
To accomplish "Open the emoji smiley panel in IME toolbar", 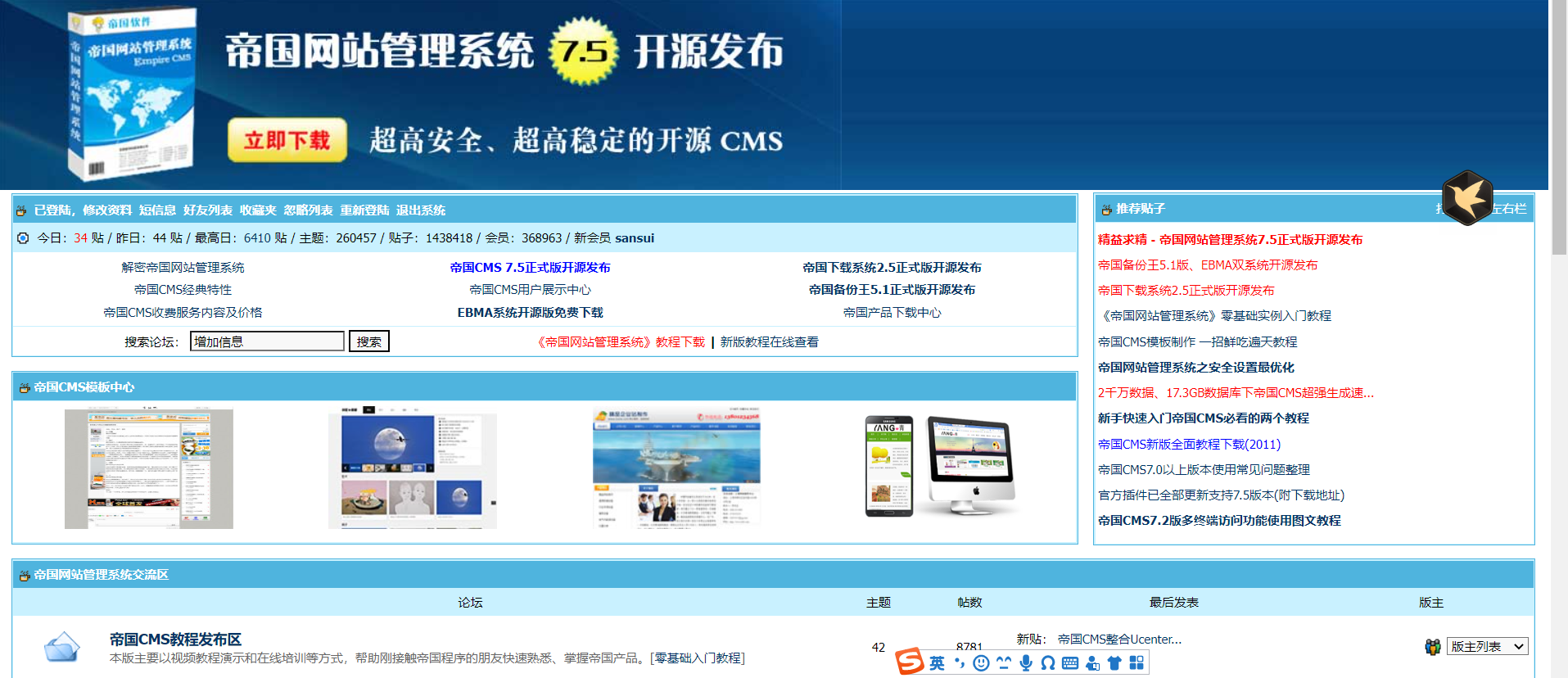I will pyautogui.click(x=981, y=663).
